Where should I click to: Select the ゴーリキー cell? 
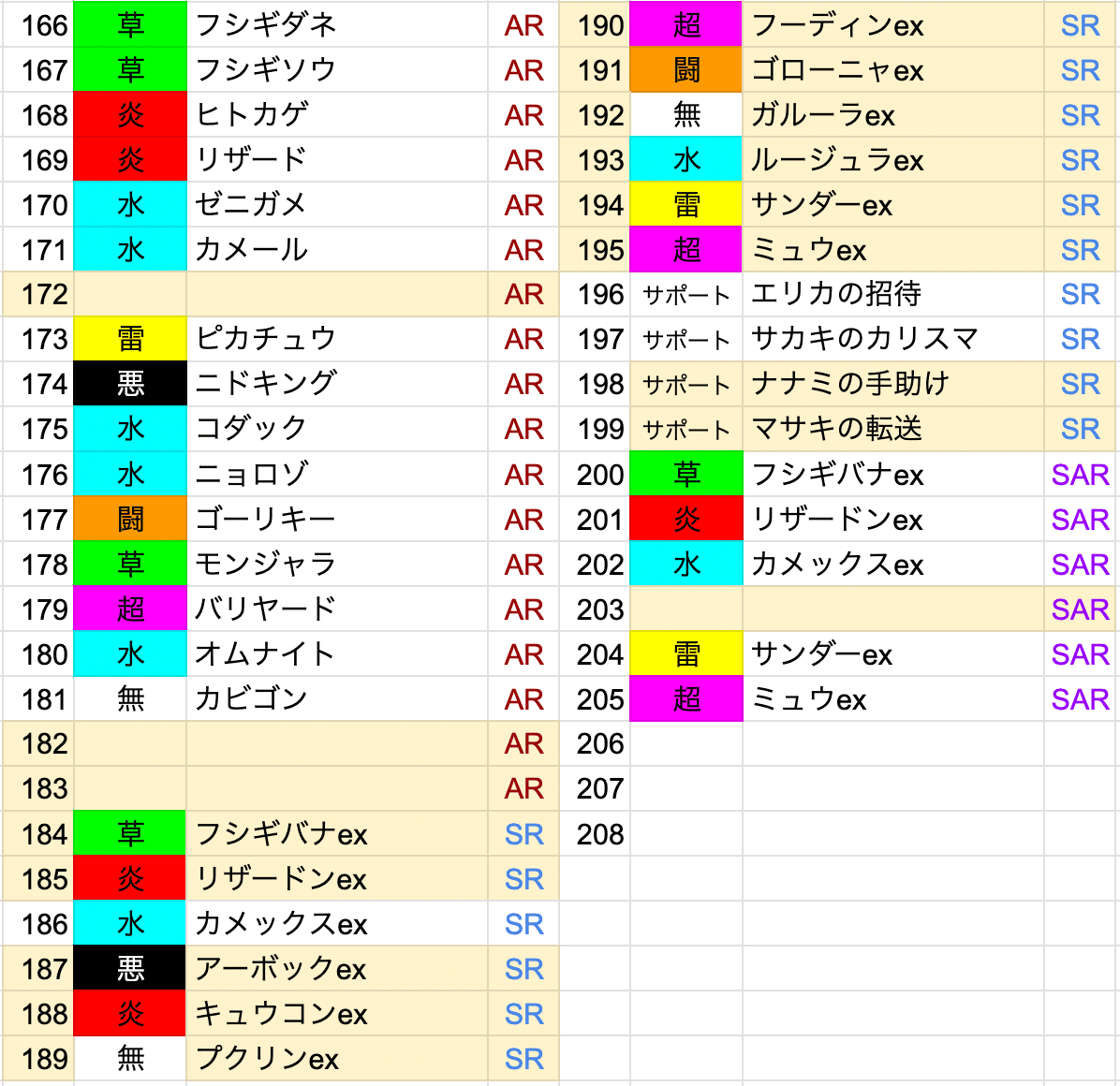tap(337, 520)
